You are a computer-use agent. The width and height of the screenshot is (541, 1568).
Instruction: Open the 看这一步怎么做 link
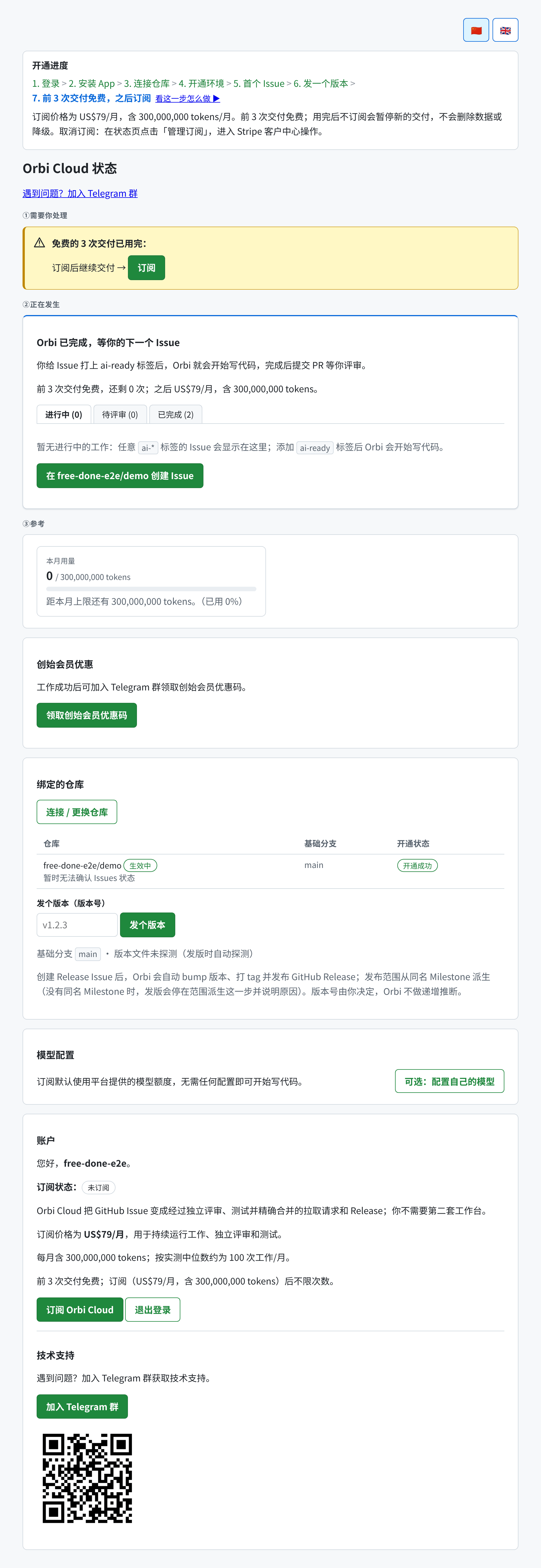tap(187, 99)
